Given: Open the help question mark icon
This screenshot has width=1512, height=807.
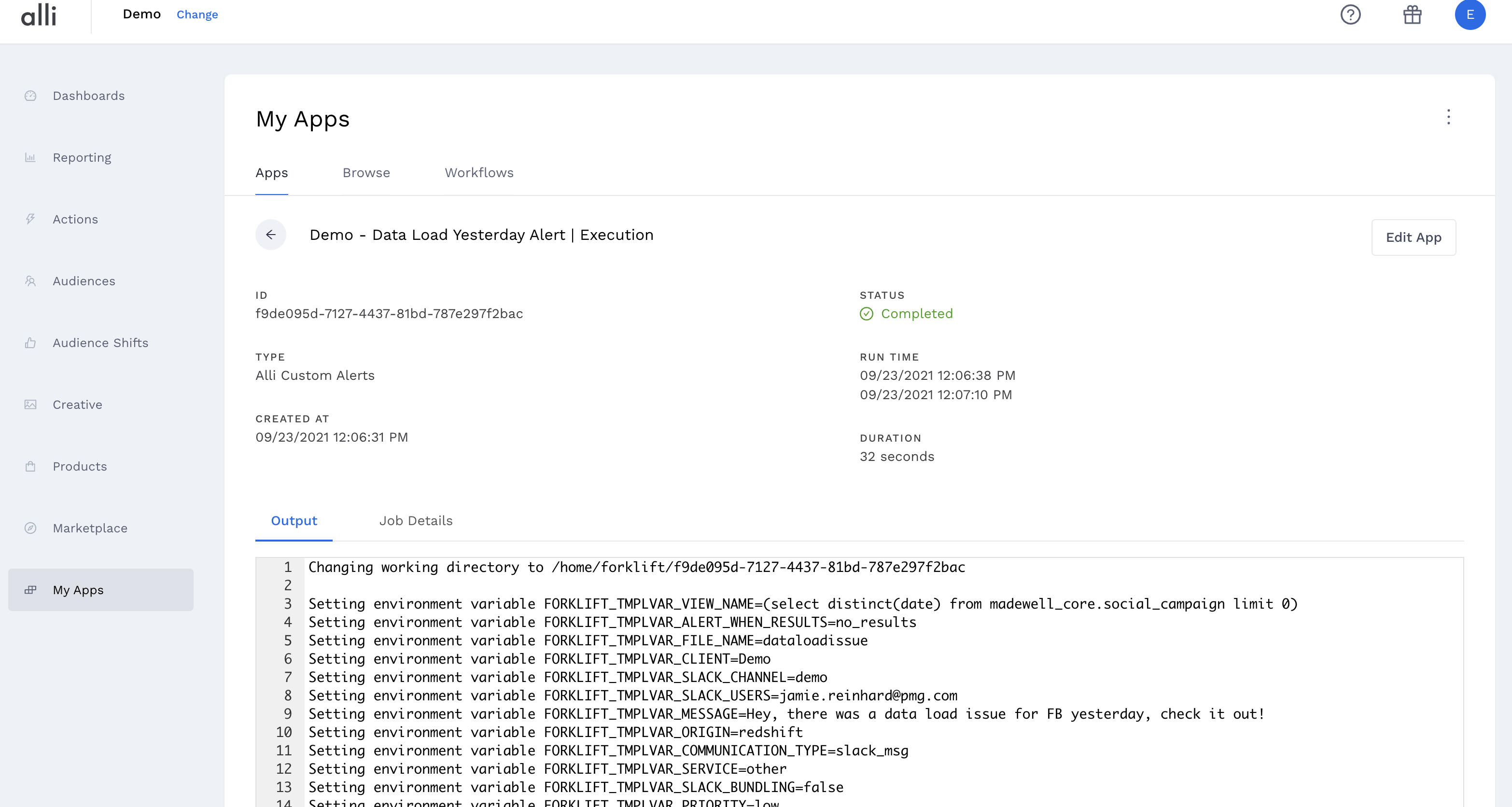Looking at the screenshot, I should 1351,14.
